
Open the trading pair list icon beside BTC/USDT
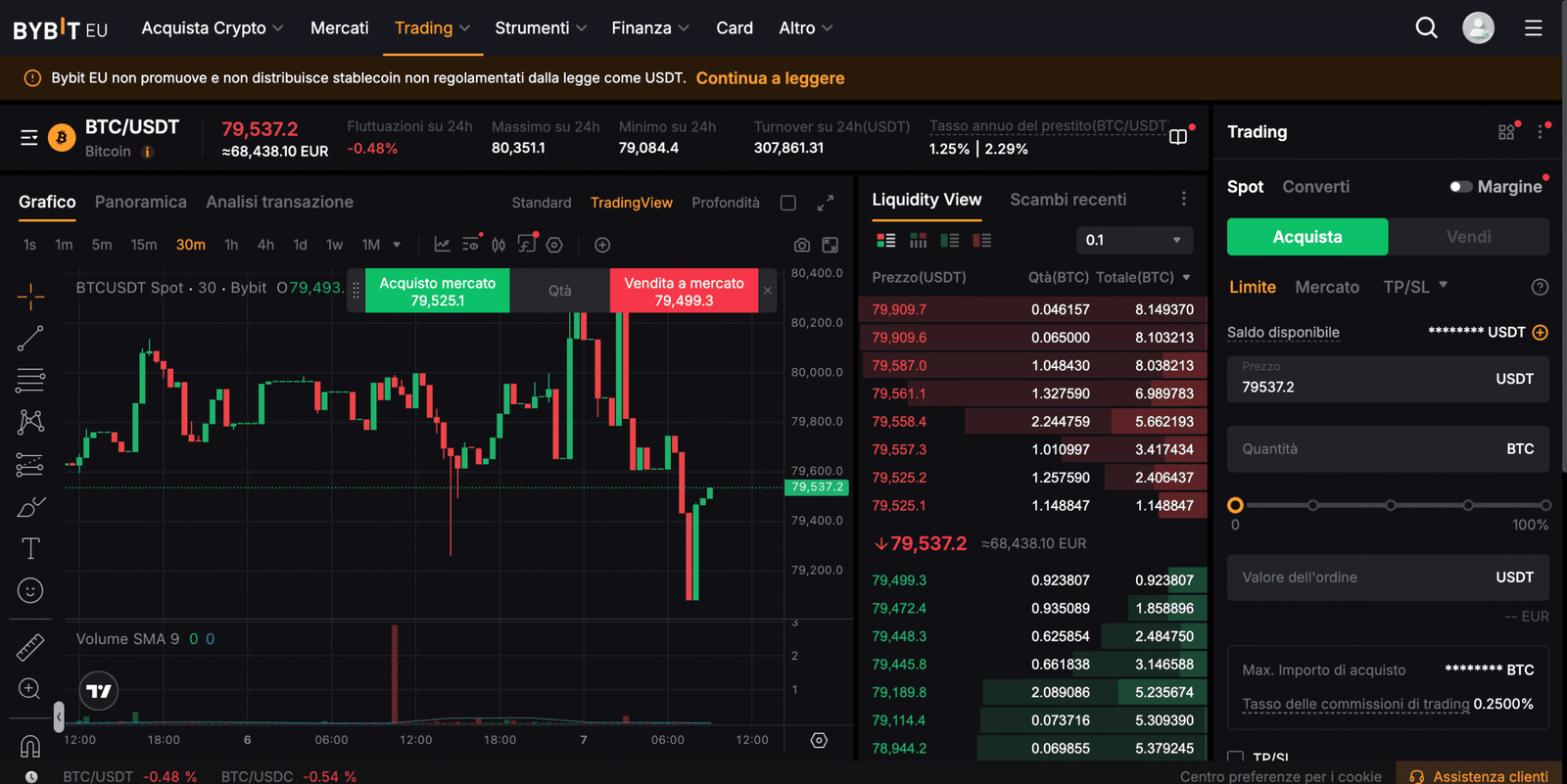29,138
